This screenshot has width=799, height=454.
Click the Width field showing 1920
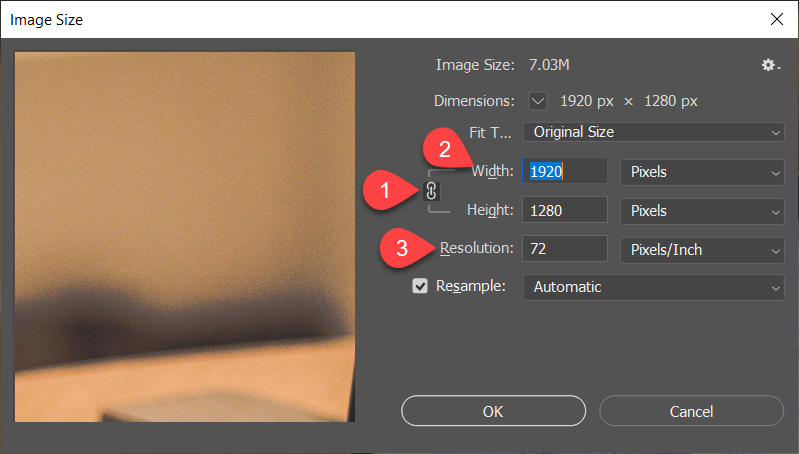click(x=565, y=172)
